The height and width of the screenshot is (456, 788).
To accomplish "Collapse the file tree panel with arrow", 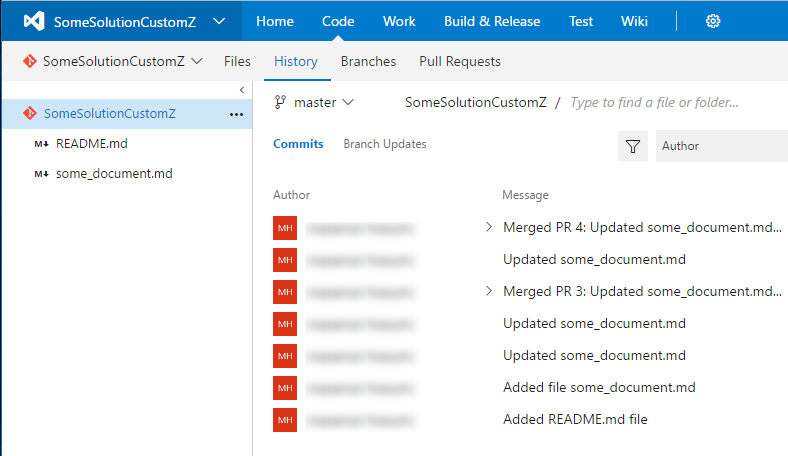I will click(242, 90).
